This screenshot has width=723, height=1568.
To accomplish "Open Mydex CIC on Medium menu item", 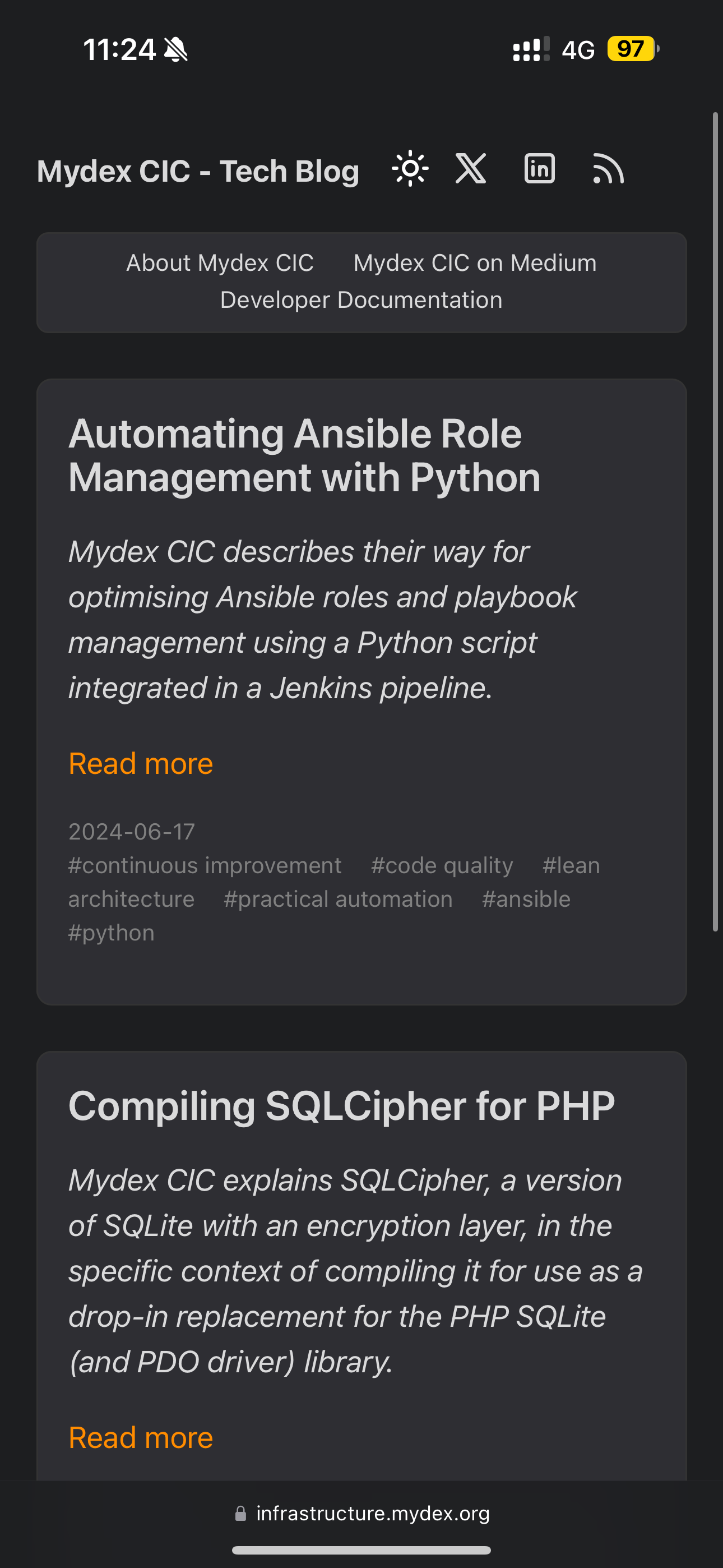I will (x=475, y=263).
